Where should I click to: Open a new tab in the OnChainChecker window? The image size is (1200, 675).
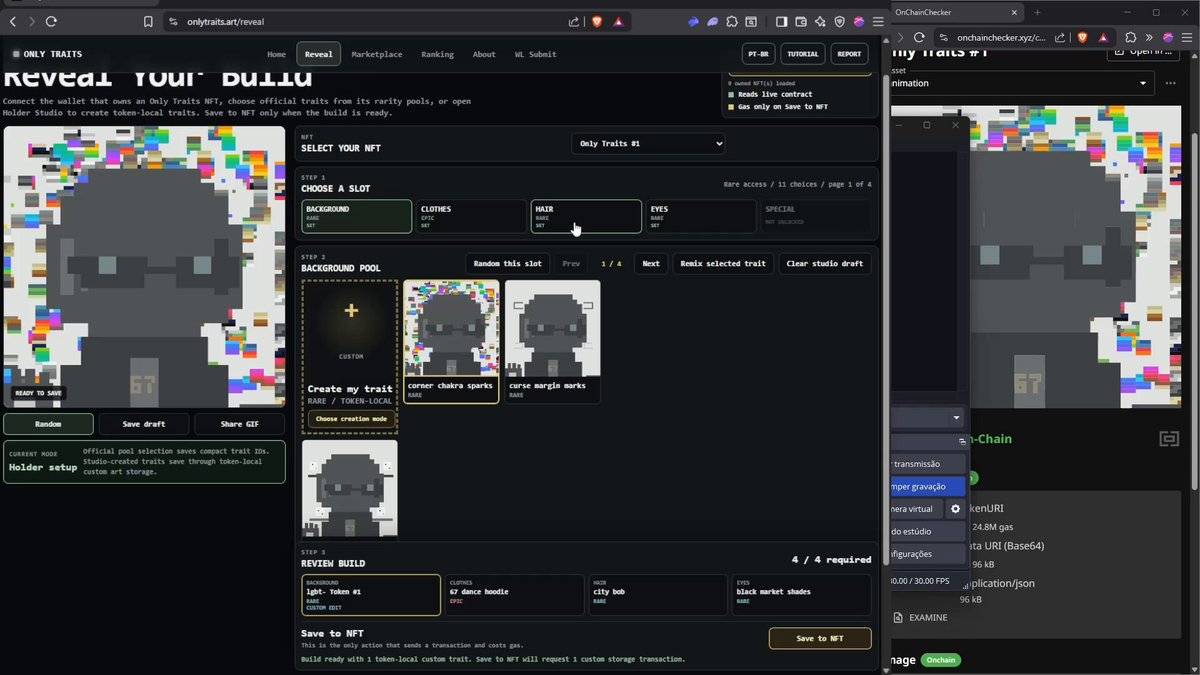point(1037,12)
